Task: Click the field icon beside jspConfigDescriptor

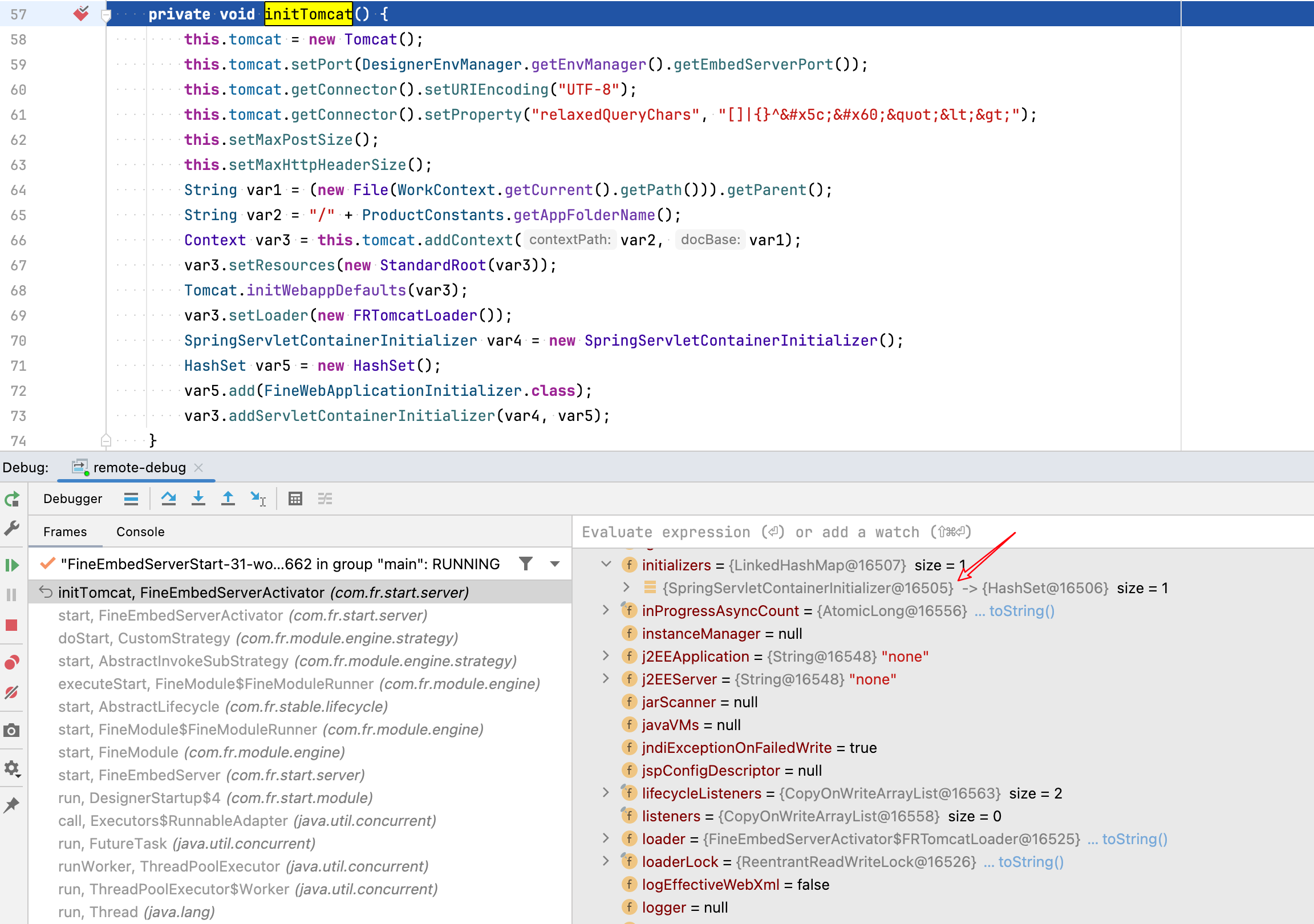Action: 629,771
